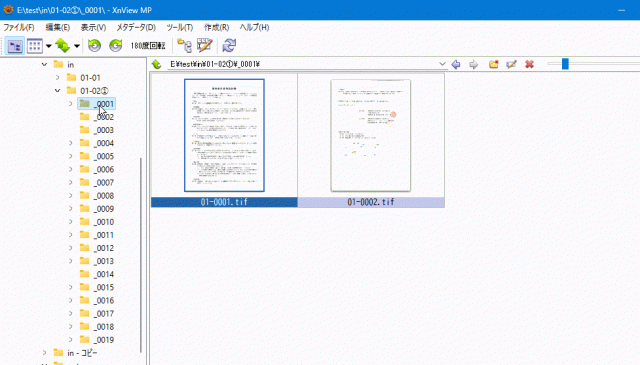
Task: Open the ツール(T) menu
Action: pyautogui.click(x=180, y=27)
